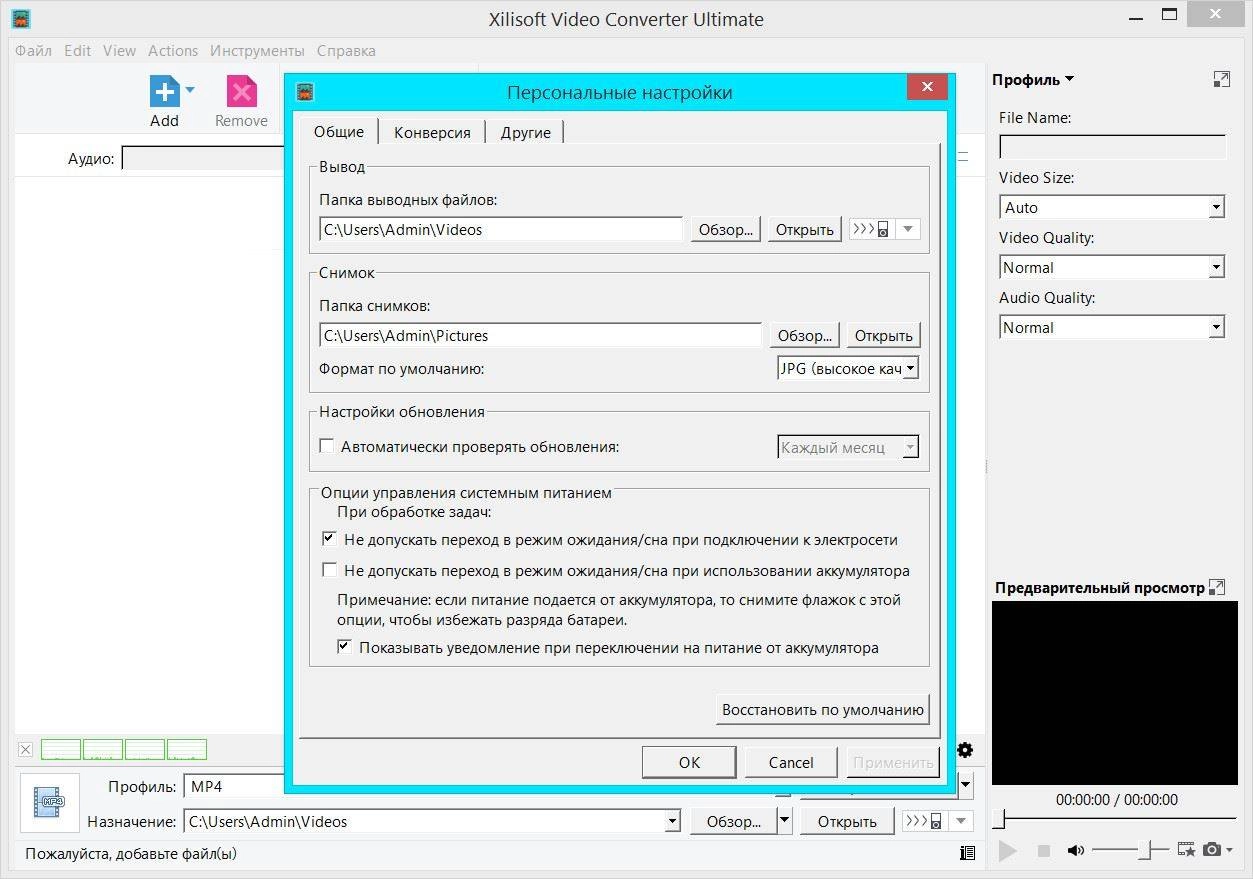Uncheck prevent standby when plugged into mains
Image resolution: width=1253 pixels, height=879 pixels.
tap(328, 539)
